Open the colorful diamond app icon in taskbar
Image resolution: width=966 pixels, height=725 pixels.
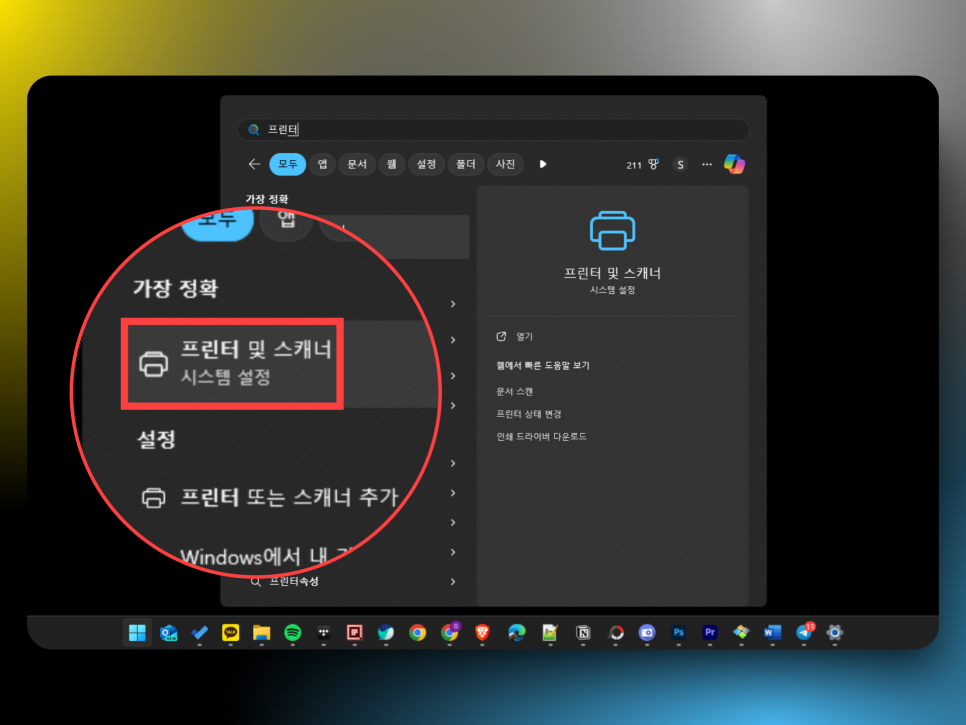click(x=741, y=633)
